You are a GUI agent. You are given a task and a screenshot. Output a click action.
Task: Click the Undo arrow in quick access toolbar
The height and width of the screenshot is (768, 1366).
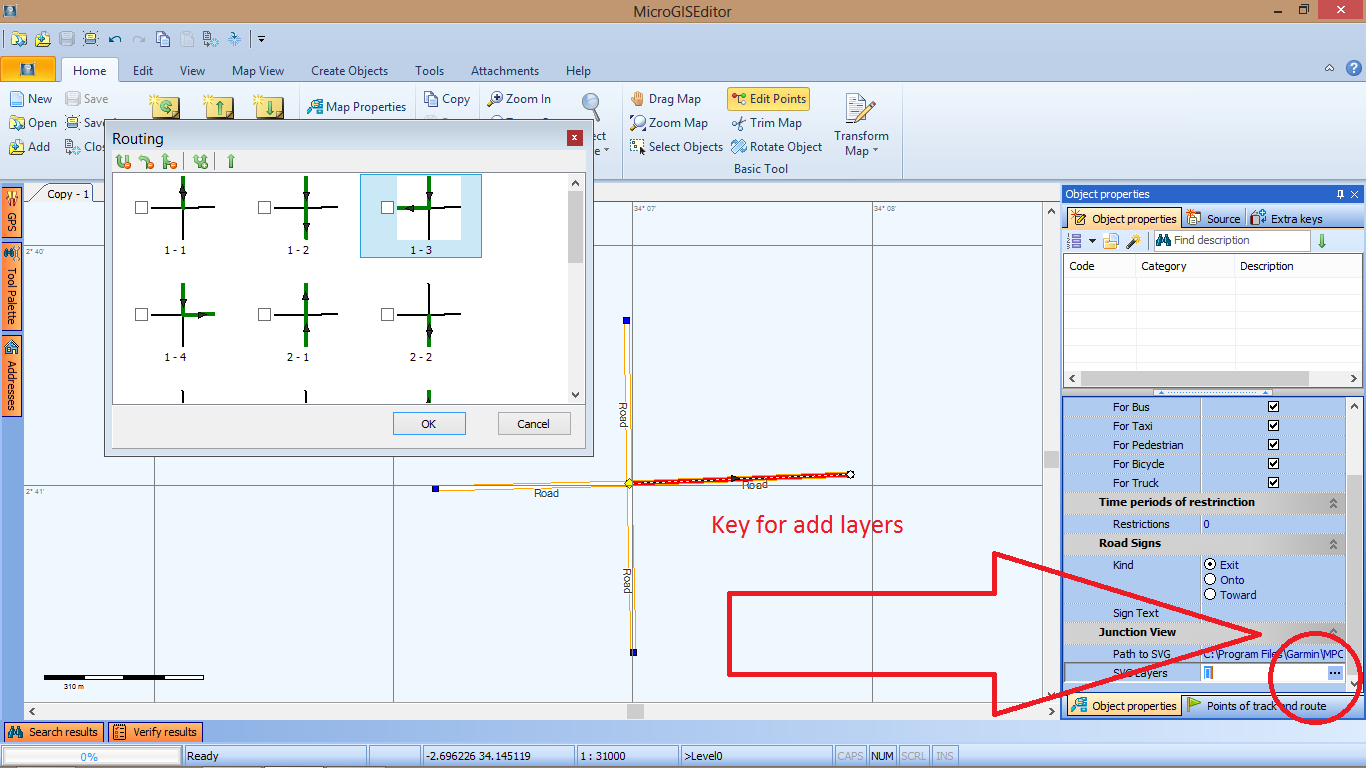coord(115,39)
